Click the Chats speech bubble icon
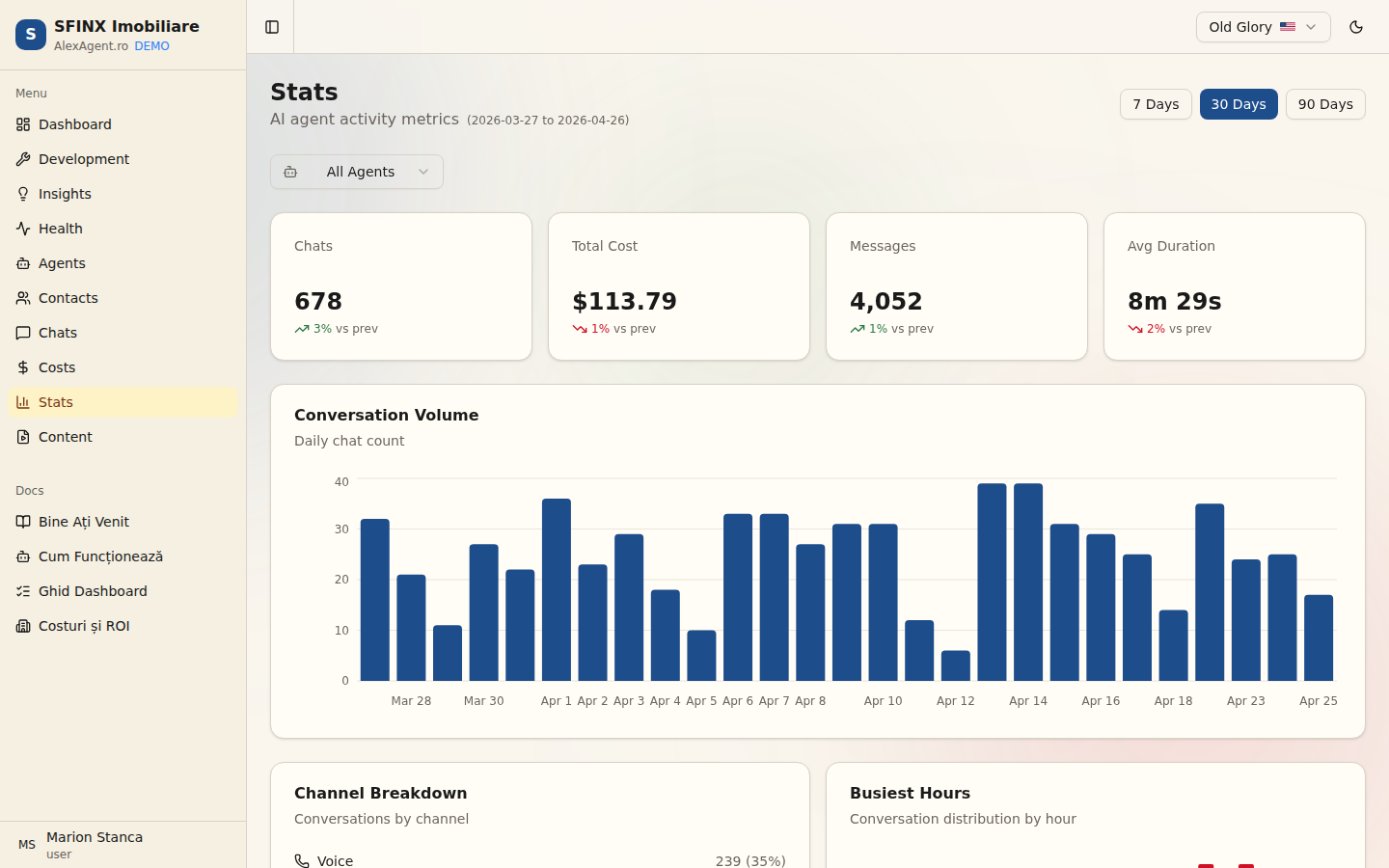The image size is (1389, 868). click(x=23, y=333)
